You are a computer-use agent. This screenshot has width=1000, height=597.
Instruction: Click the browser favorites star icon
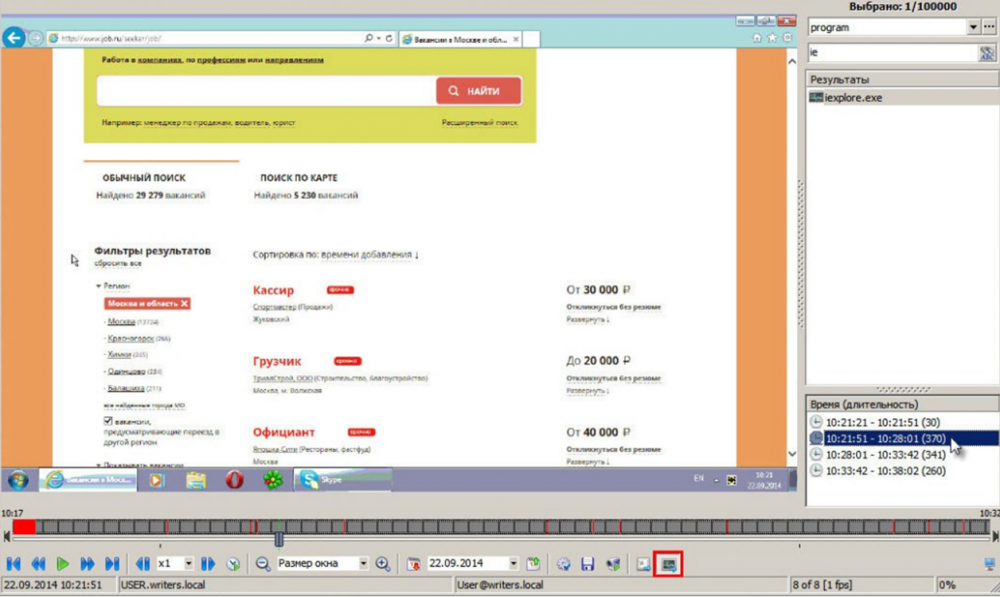pyautogui.click(x=772, y=38)
